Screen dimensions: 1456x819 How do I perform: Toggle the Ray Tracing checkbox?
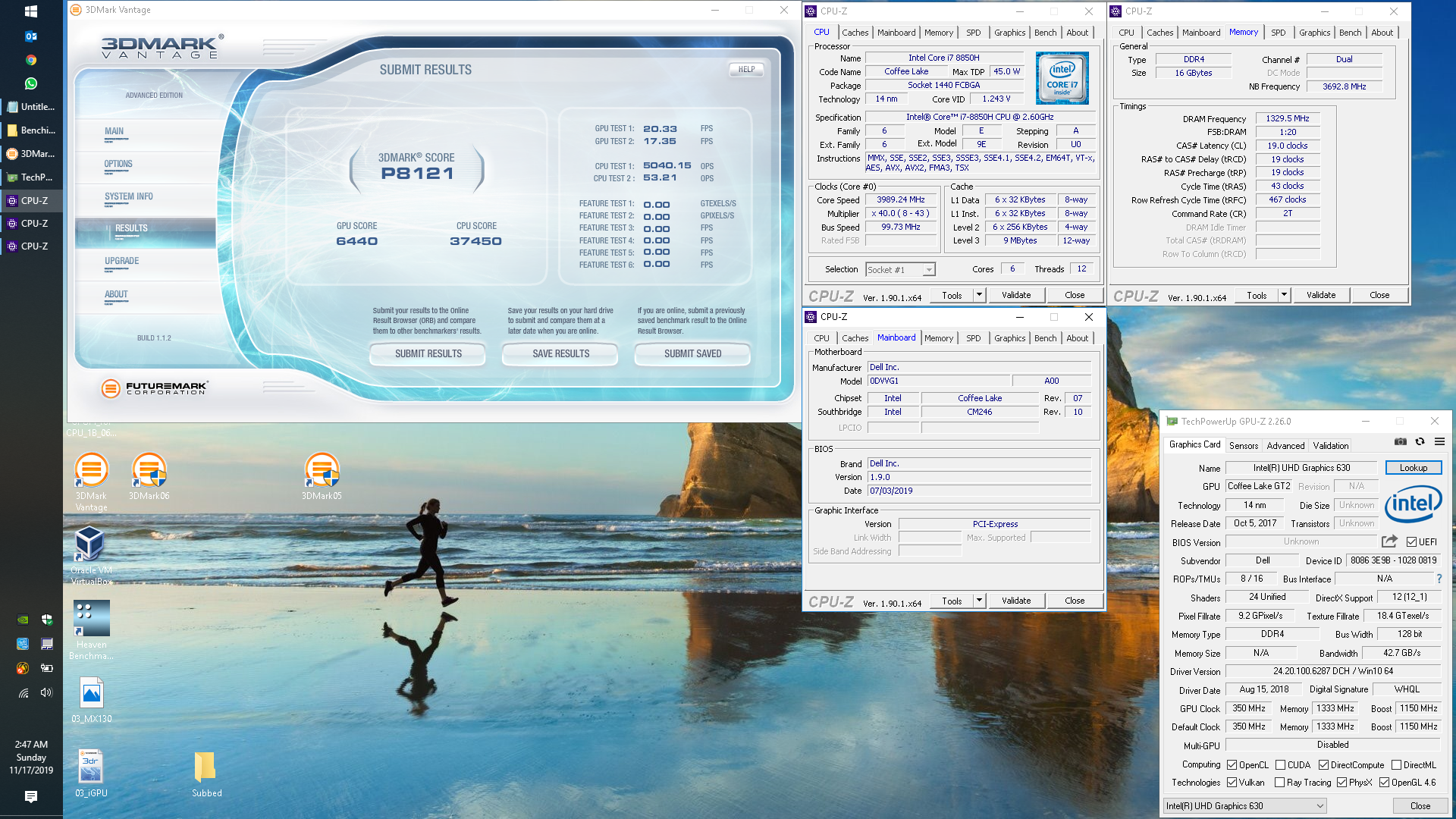(x=1279, y=783)
